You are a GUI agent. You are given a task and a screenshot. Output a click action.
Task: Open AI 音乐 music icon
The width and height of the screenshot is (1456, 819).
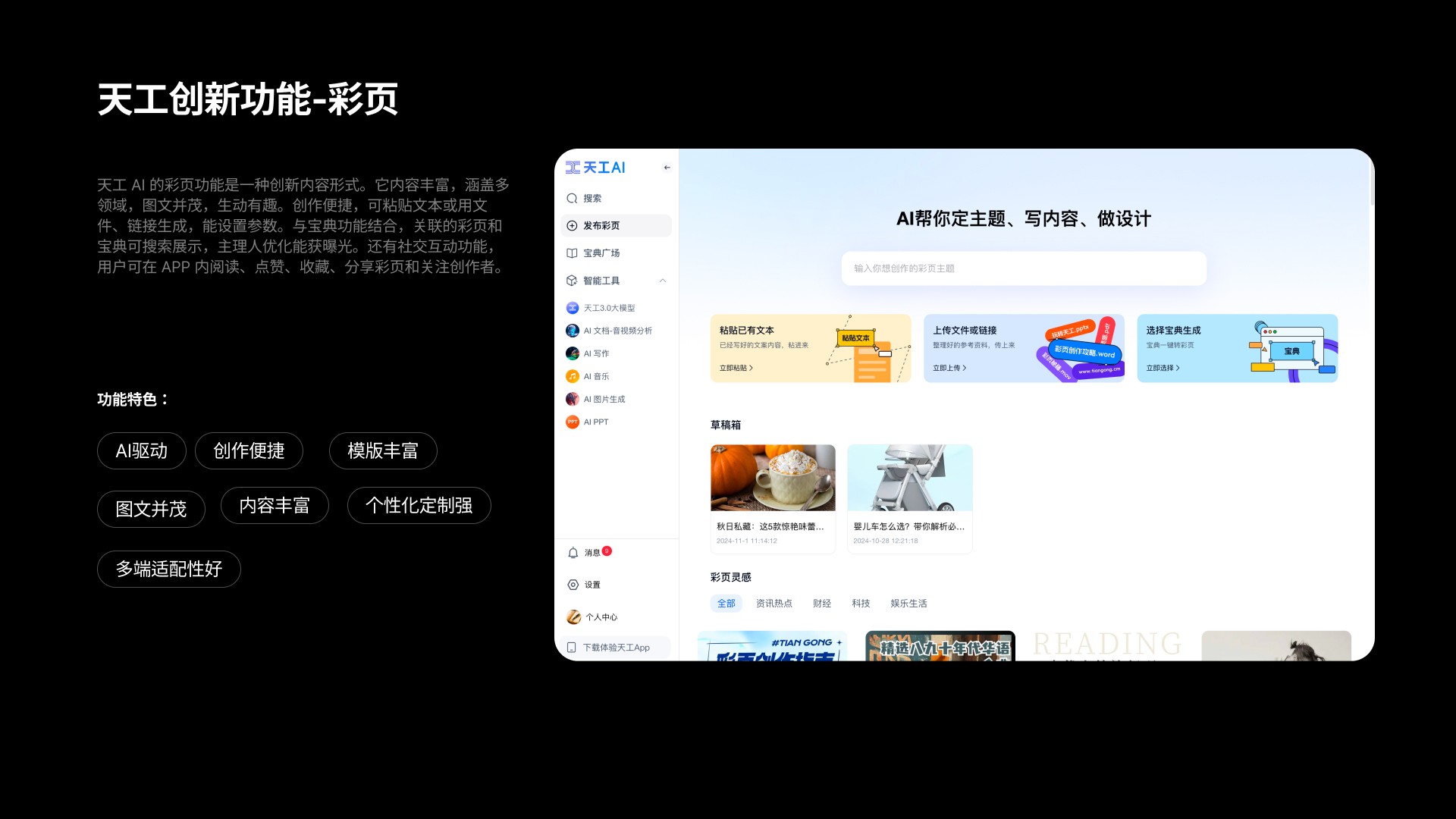point(573,376)
